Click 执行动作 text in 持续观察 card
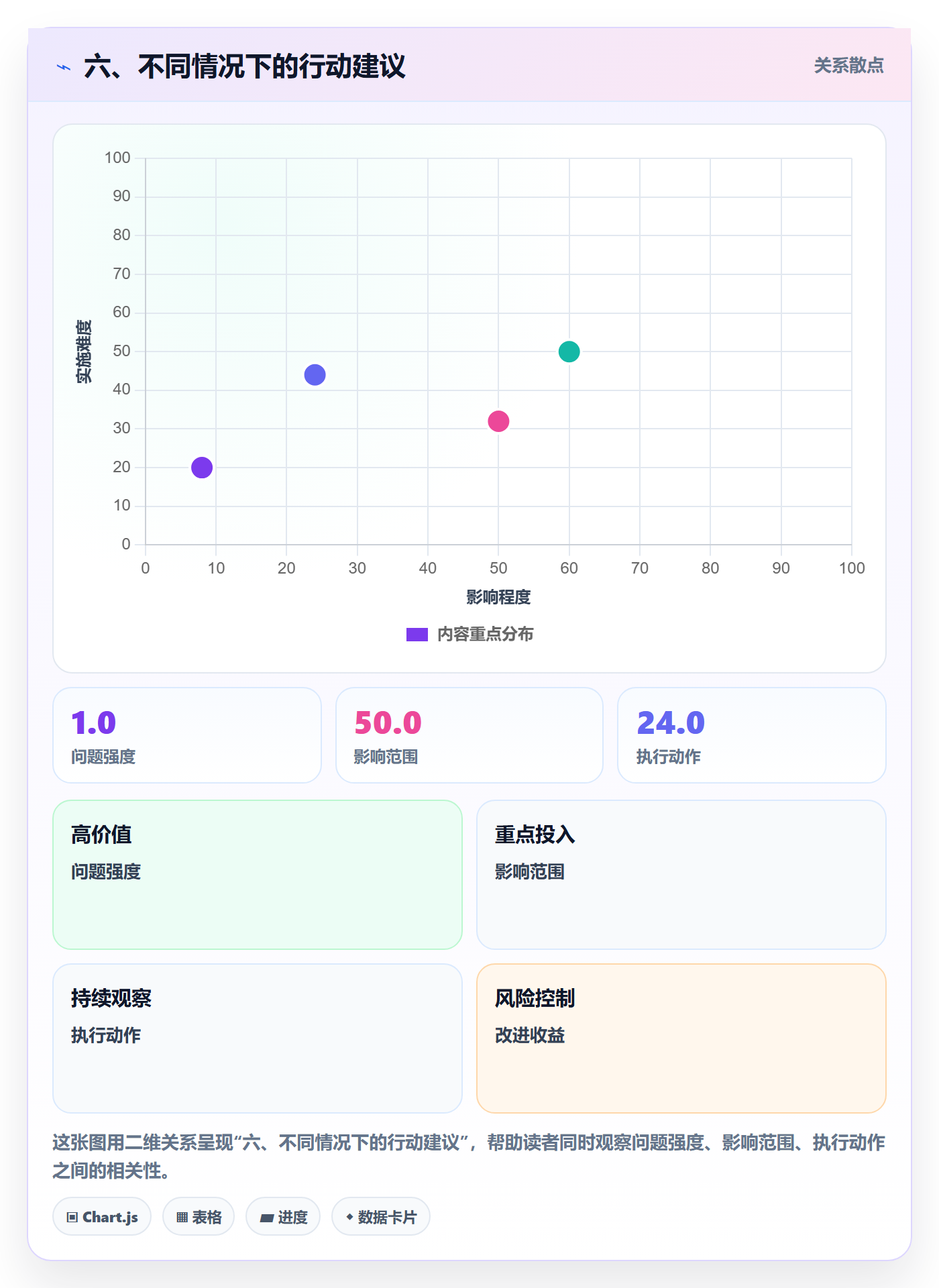 pos(106,1036)
